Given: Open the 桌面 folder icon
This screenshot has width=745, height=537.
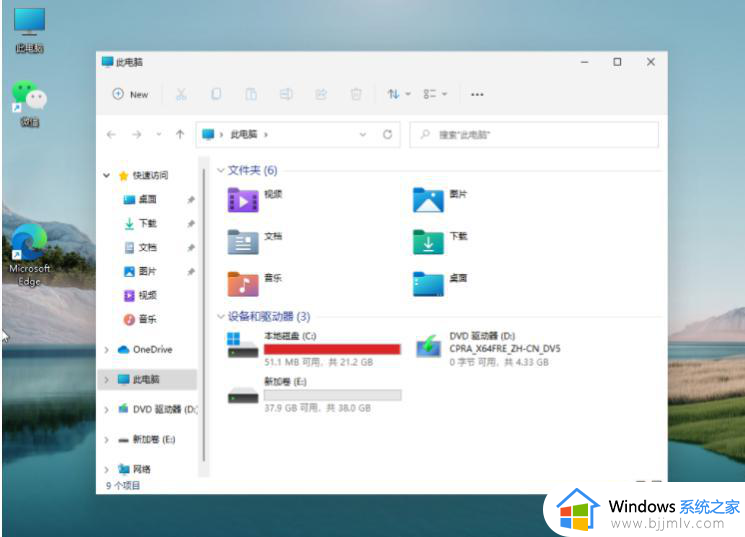Looking at the screenshot, I should [428, 284].
